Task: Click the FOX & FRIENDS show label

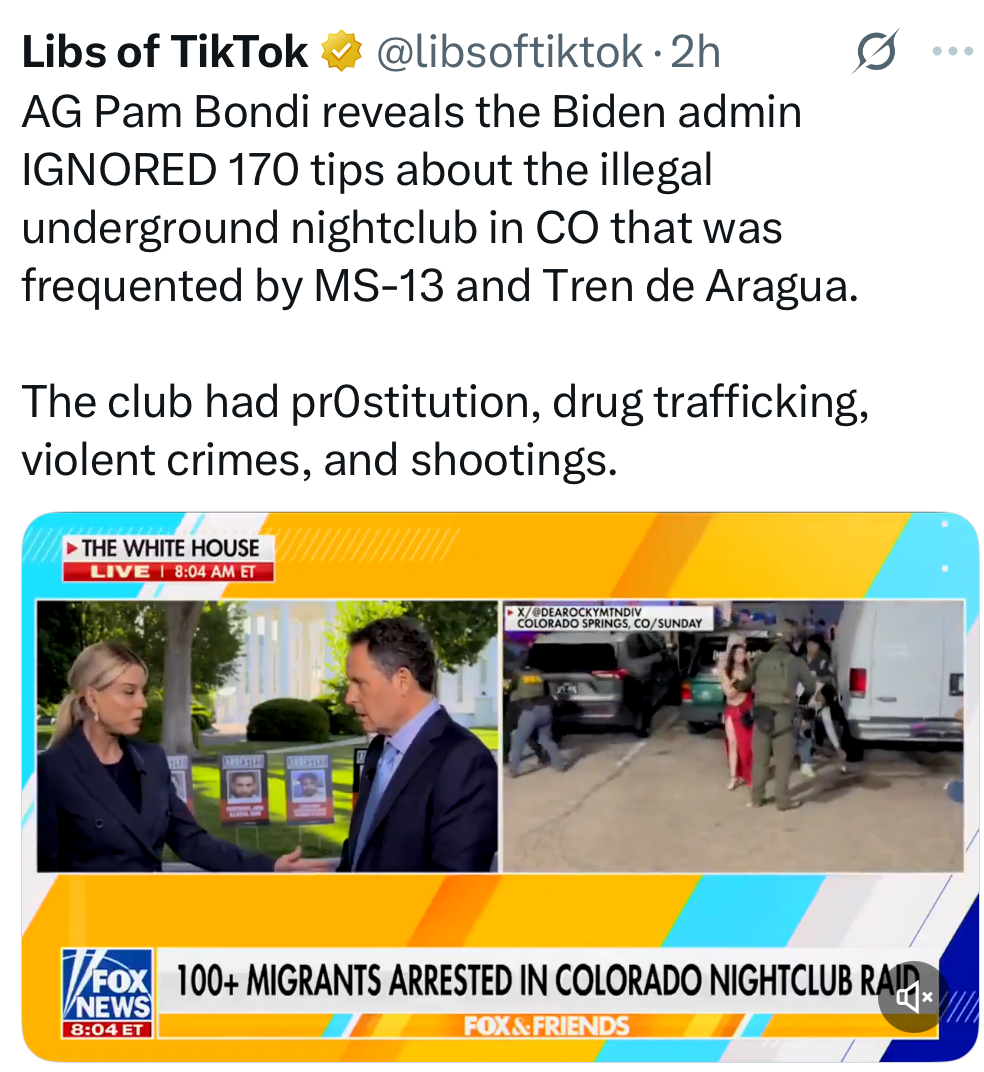Action: click(x=546, y=1026)
